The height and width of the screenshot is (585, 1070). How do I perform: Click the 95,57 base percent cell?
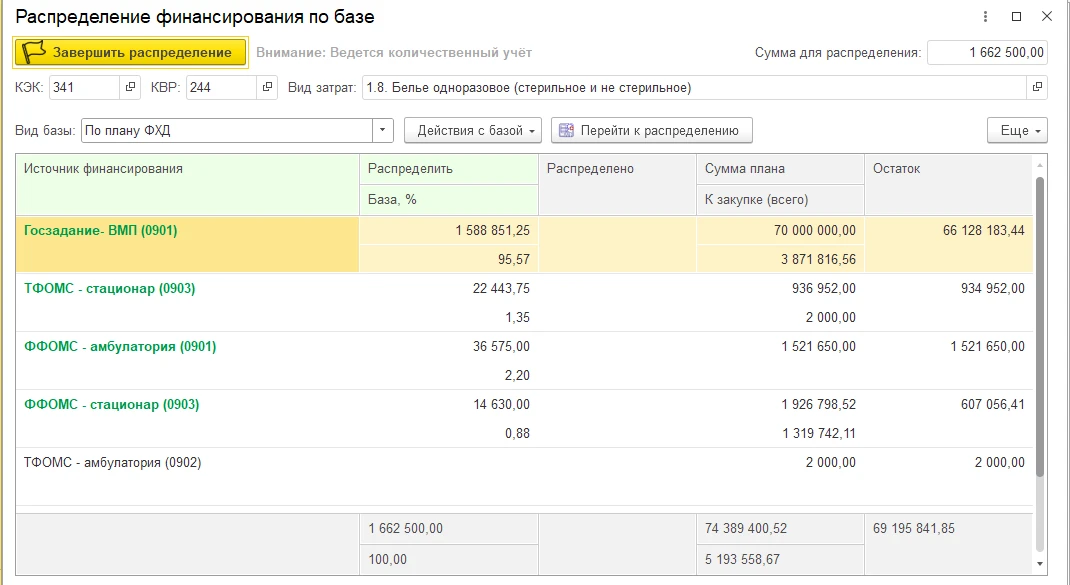click(x=449, y=259)
